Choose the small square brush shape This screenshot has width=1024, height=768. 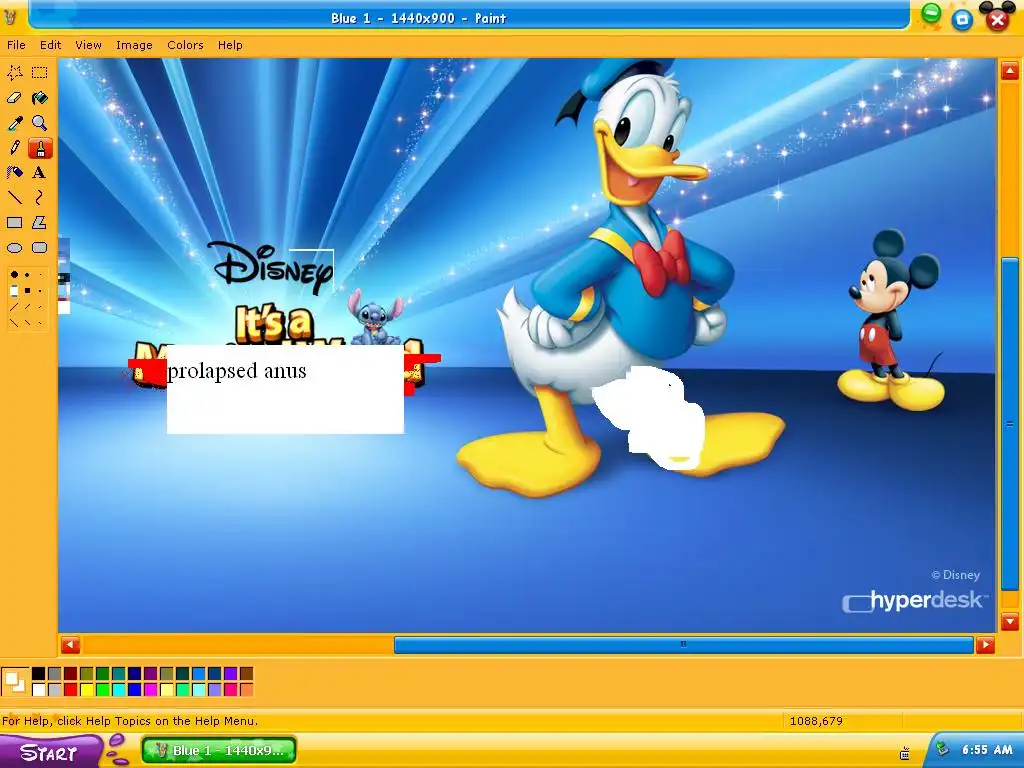tap(40, 291)
